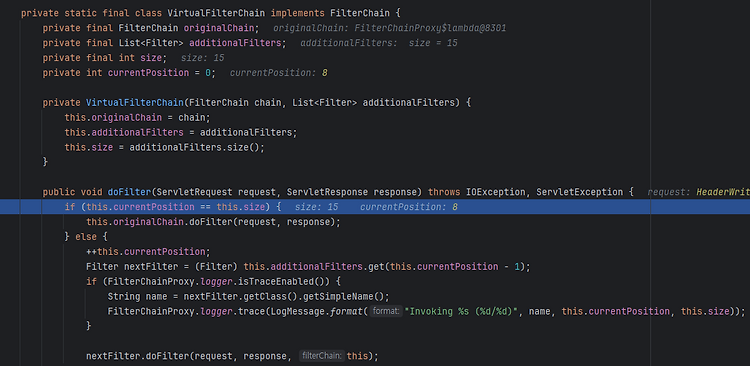The image size is (750, 366).
Task: Select the additionalFilters field declaration name
Action: pyautogui.click(x=235, y=43)
